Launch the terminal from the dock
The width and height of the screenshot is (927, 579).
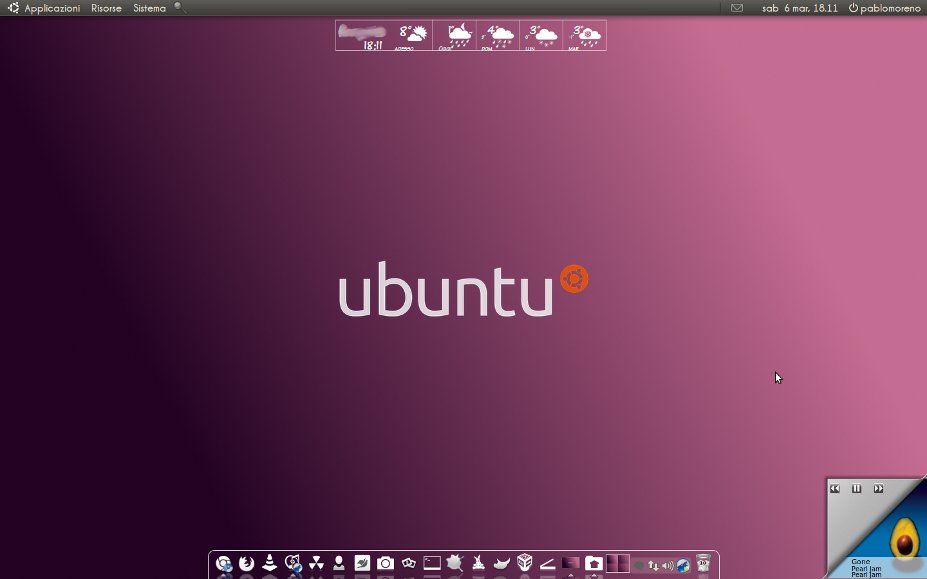pyautogui.click(x=432, y=563)
